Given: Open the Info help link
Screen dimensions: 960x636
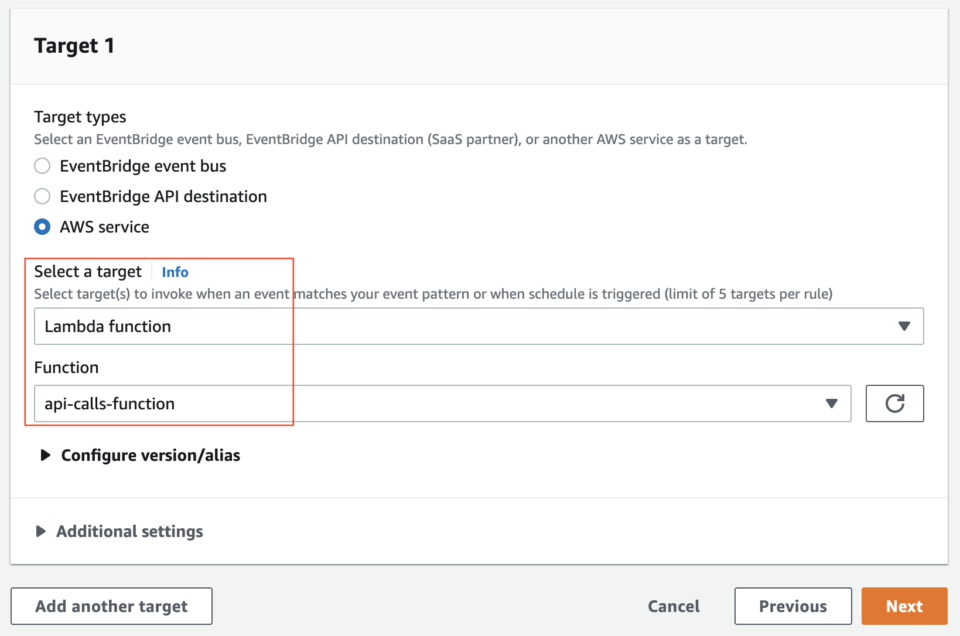Looking at the screenshot, I should click(175, 271).
